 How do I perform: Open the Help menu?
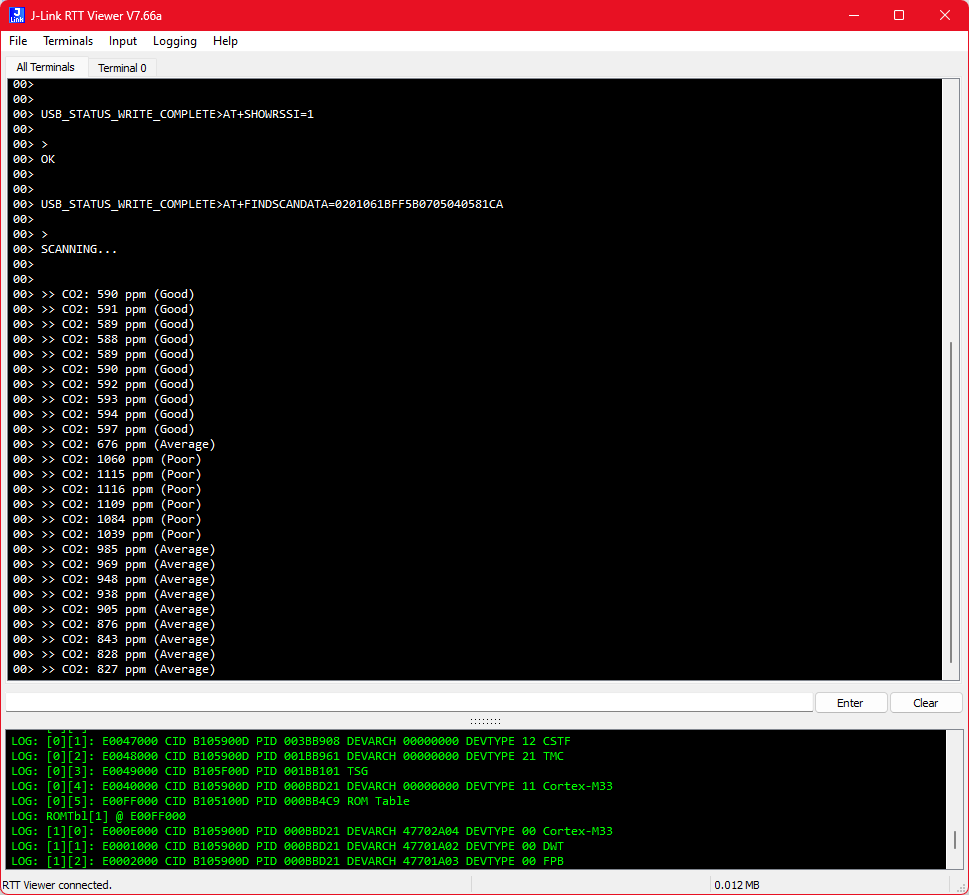(226, 41)
